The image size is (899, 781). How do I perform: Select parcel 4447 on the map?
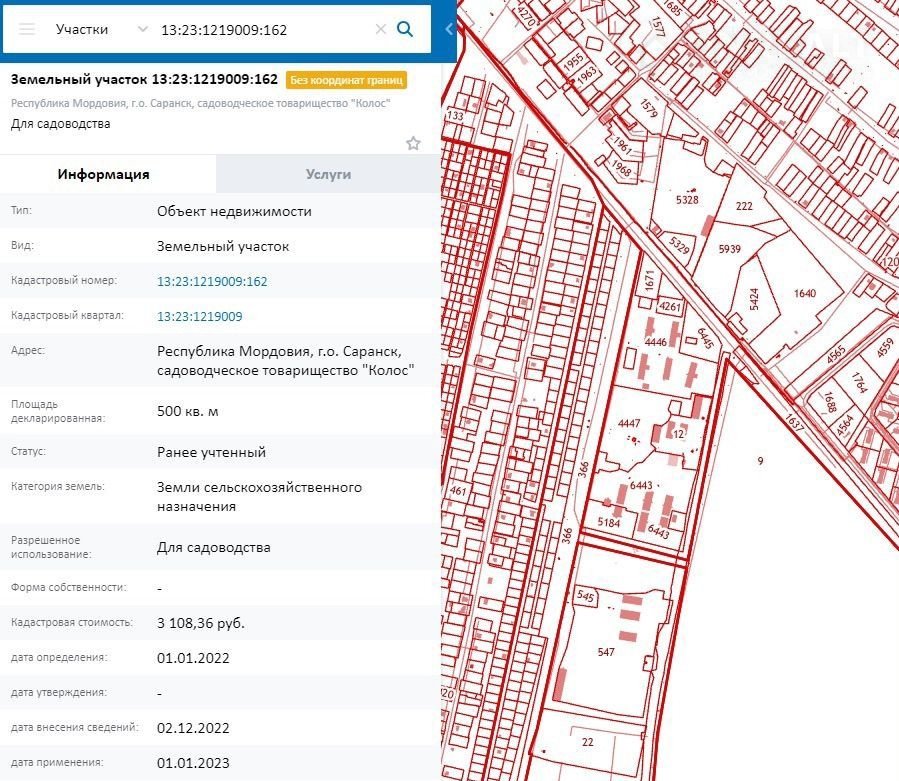(629, 424)
